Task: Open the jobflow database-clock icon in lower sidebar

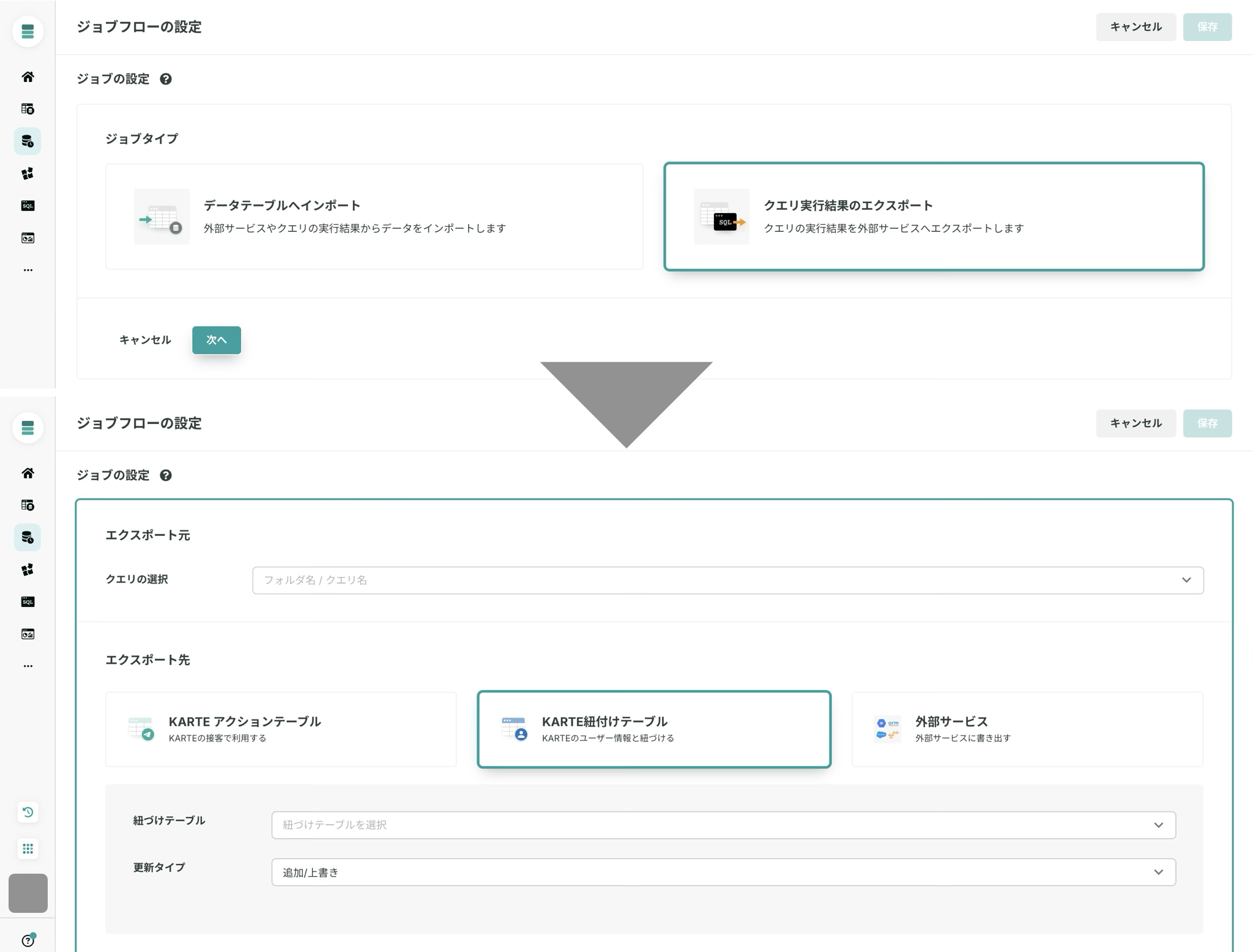Action: (x=28, y=538)
